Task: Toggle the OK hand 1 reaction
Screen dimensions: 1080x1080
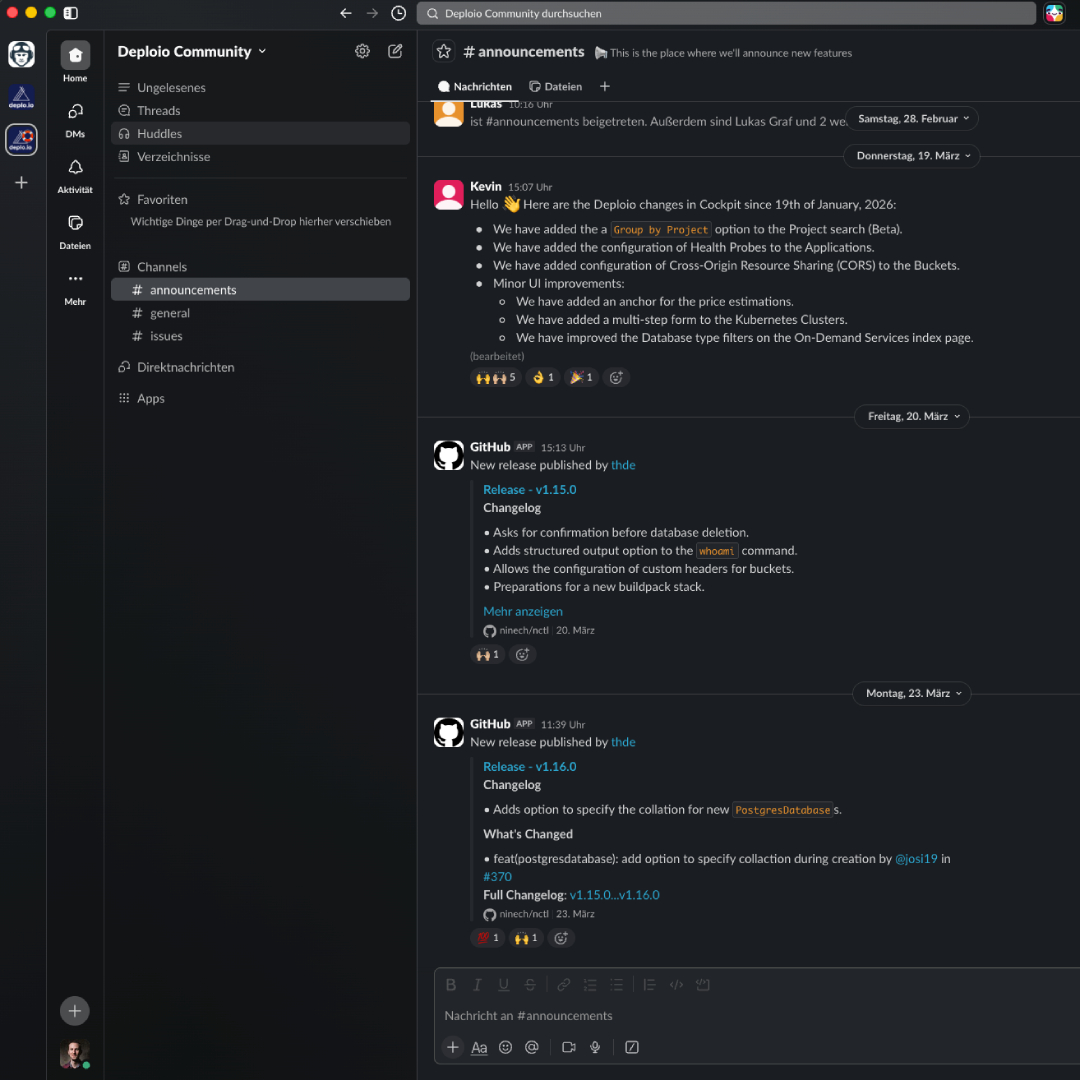Action: (x=543, y=377)
